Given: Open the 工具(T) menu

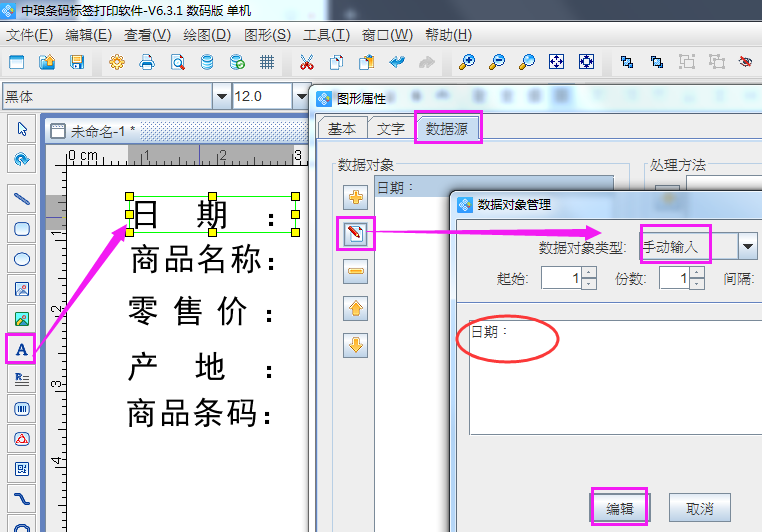Looking at the screenshot, I should coord(326,35).
